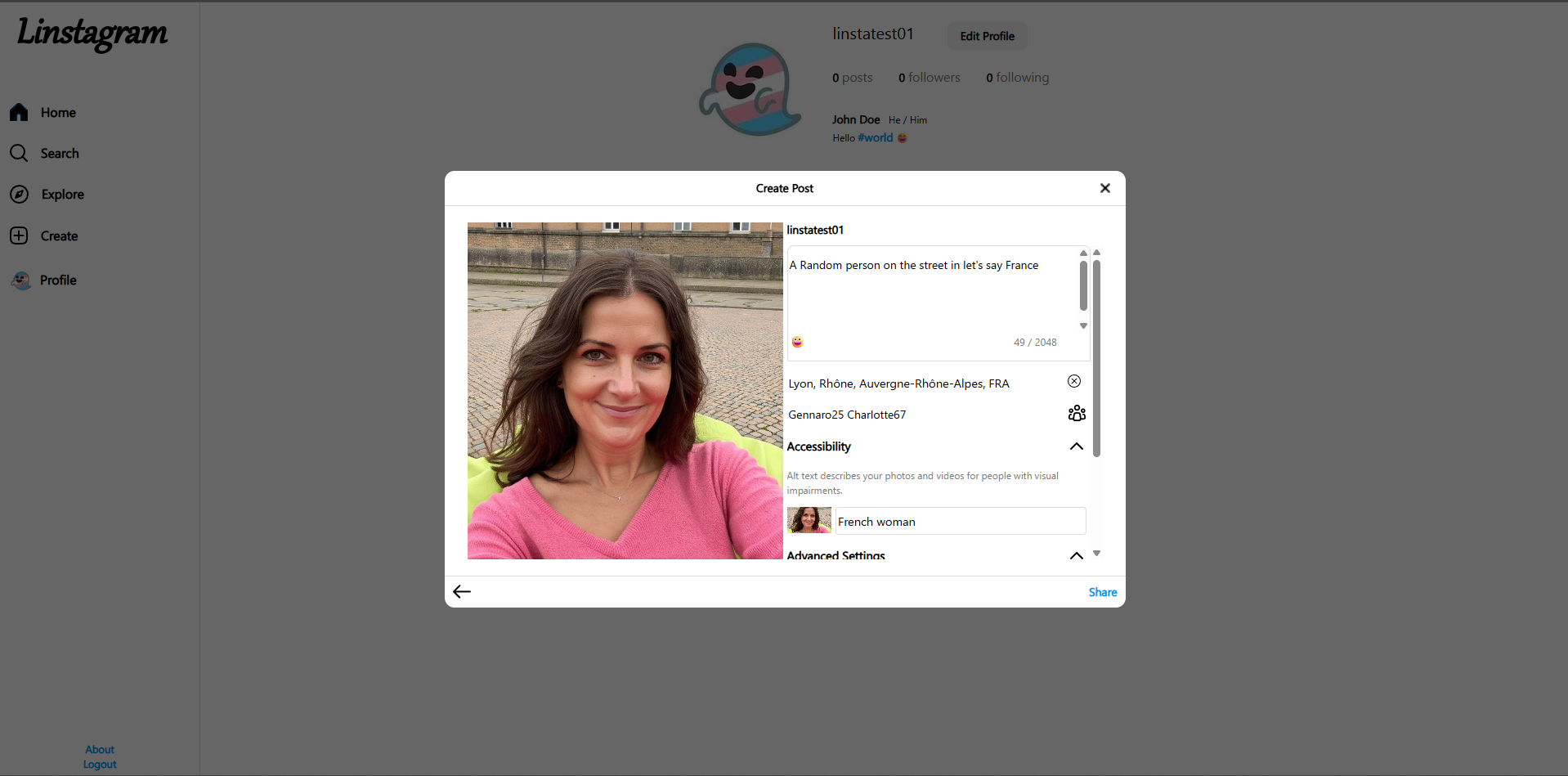Viewport: 1568px width, 776px height.
Task: Click the ghost profile avatar picture
Action: pos(750,89)
